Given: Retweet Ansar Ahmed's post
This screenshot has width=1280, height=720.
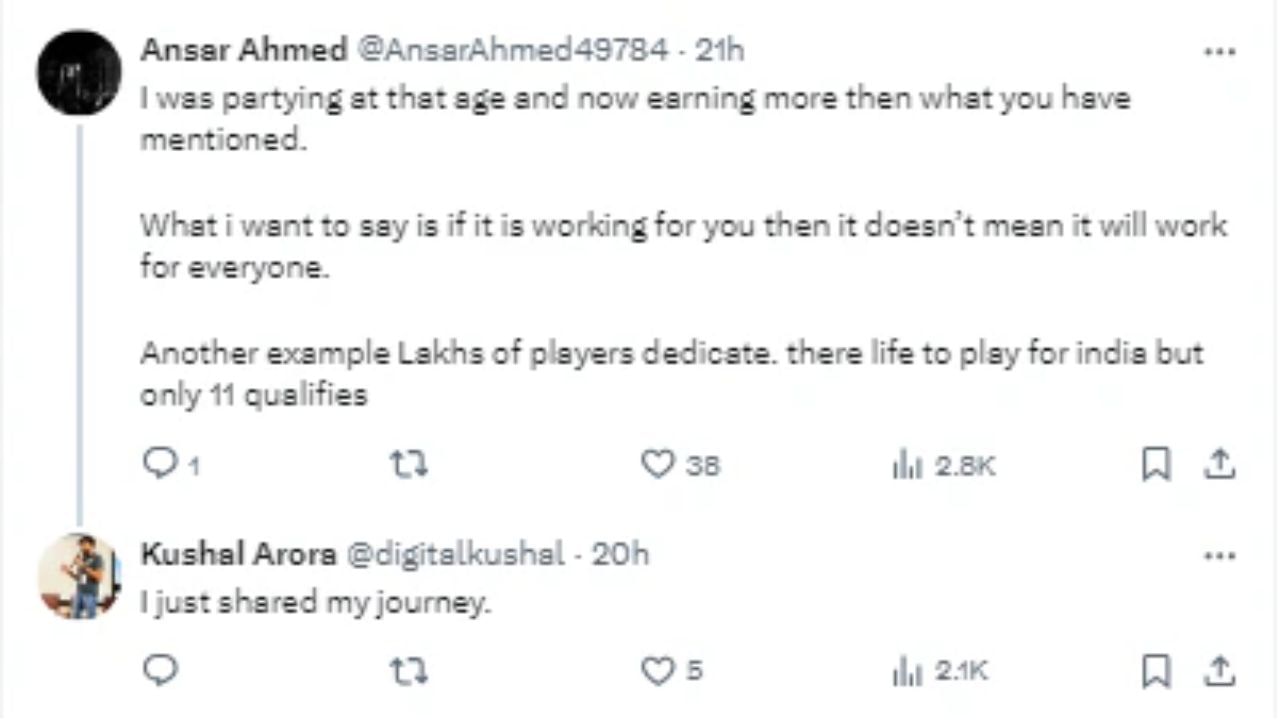Looking at the screenshot, I should [407, 464].
